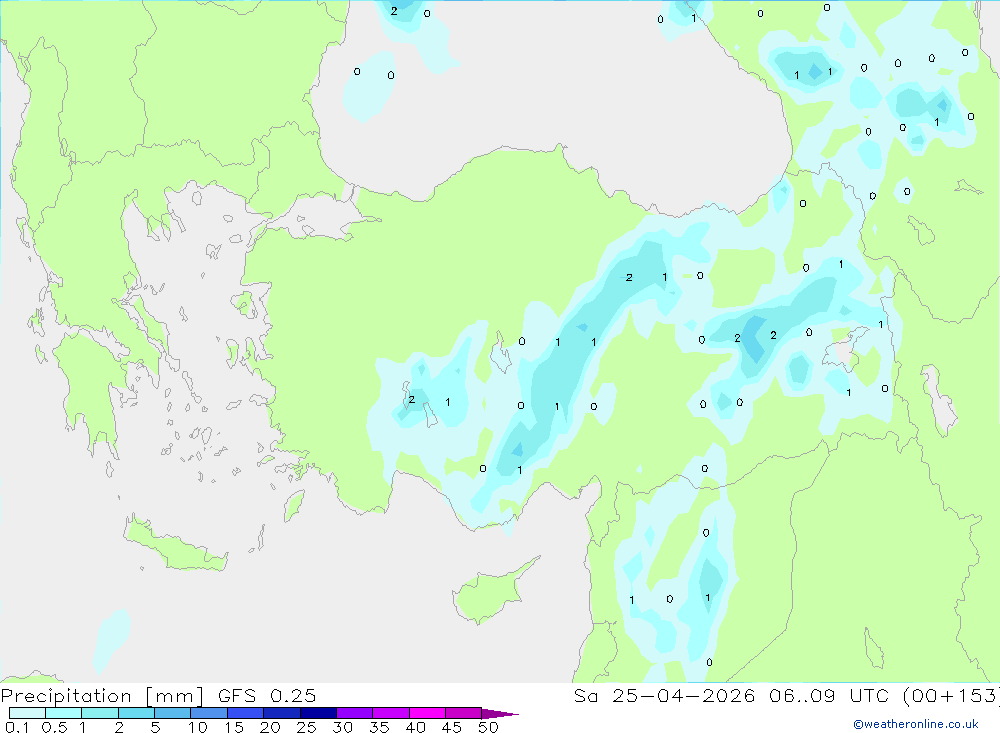
Task: Click the '30' legend scale label
Action: click(x=342, y=727)
